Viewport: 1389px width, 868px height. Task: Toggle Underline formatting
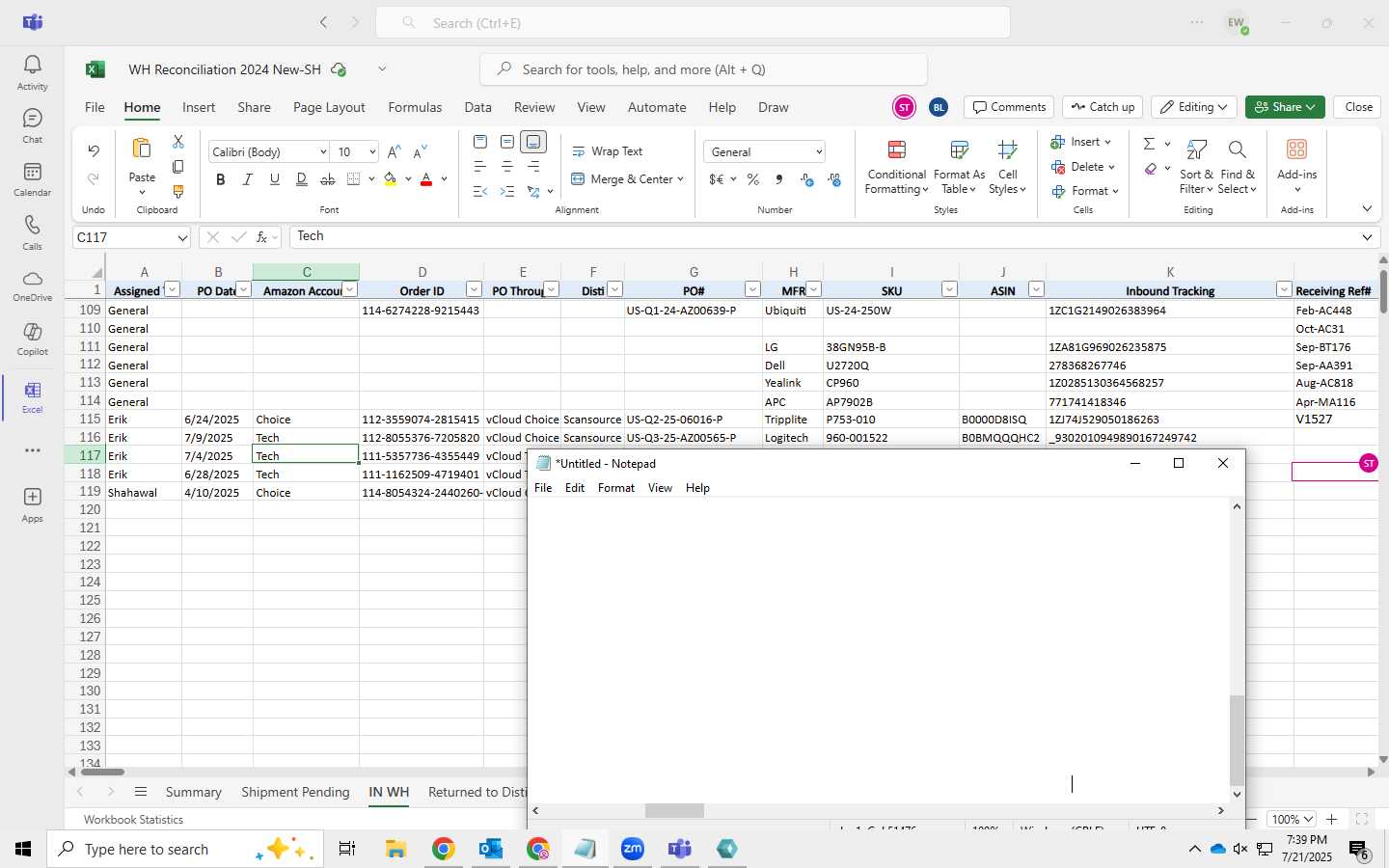pos(275,179)
